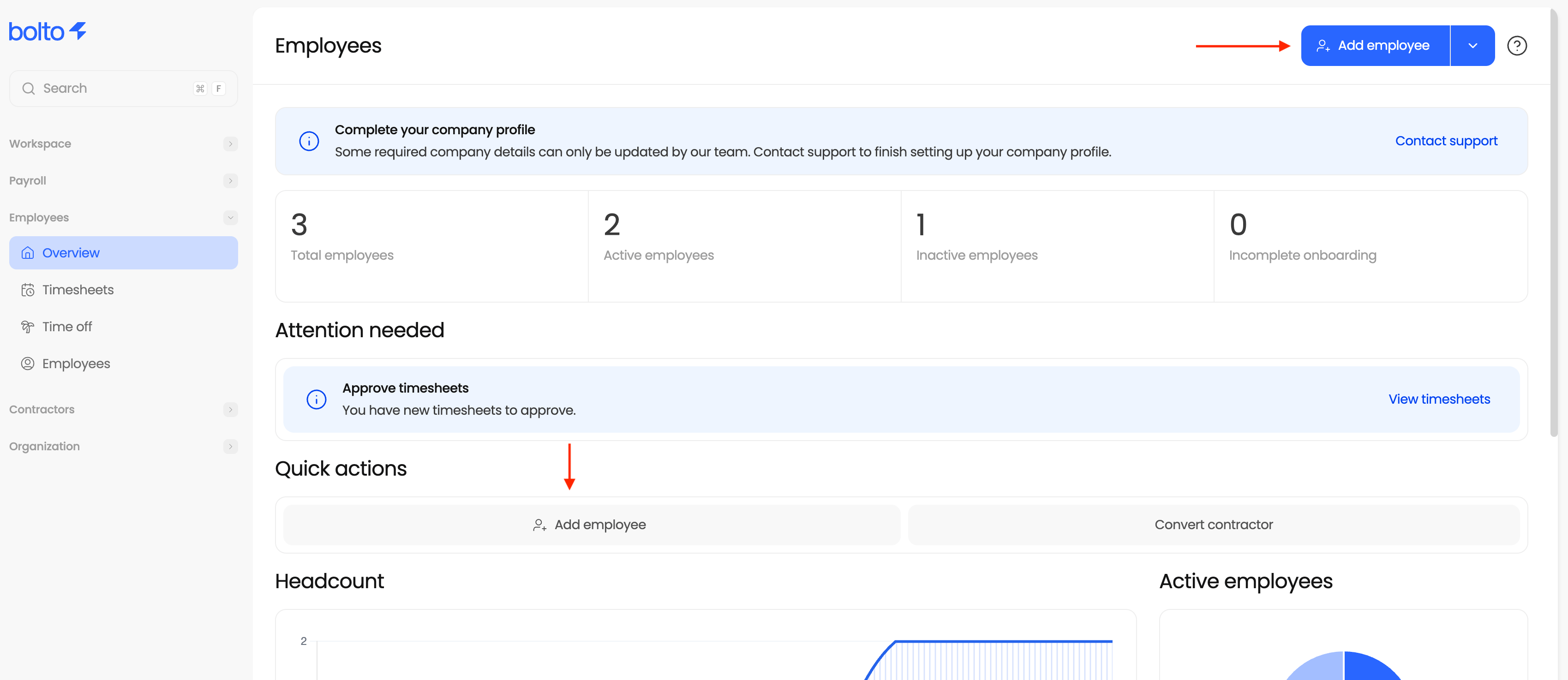Image resolution: width=1568 pixels, height=680 pixels.
Task: Click the search magnifier icon
Action: [x=28, y=88]
